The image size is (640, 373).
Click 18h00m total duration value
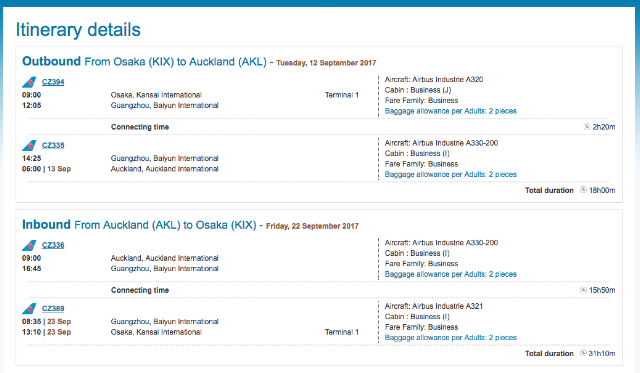point(602,190)
